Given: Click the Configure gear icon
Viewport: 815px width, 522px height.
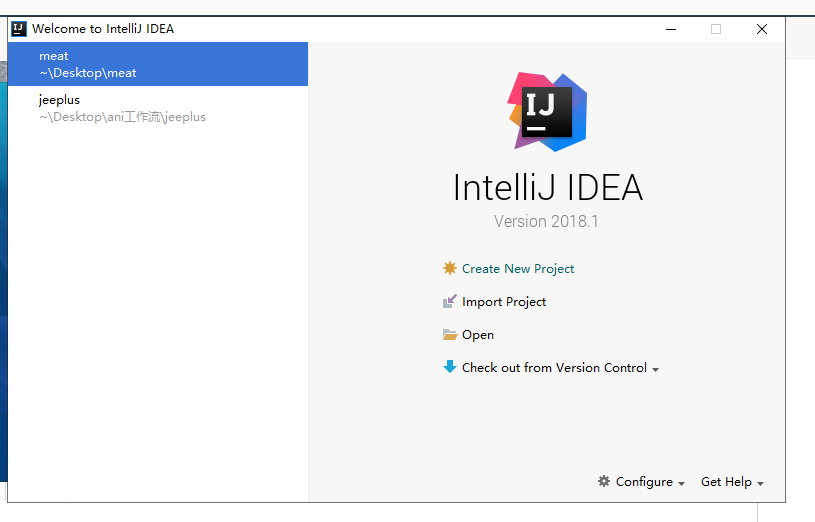Looking at the screenshot, I should (604, 481).
